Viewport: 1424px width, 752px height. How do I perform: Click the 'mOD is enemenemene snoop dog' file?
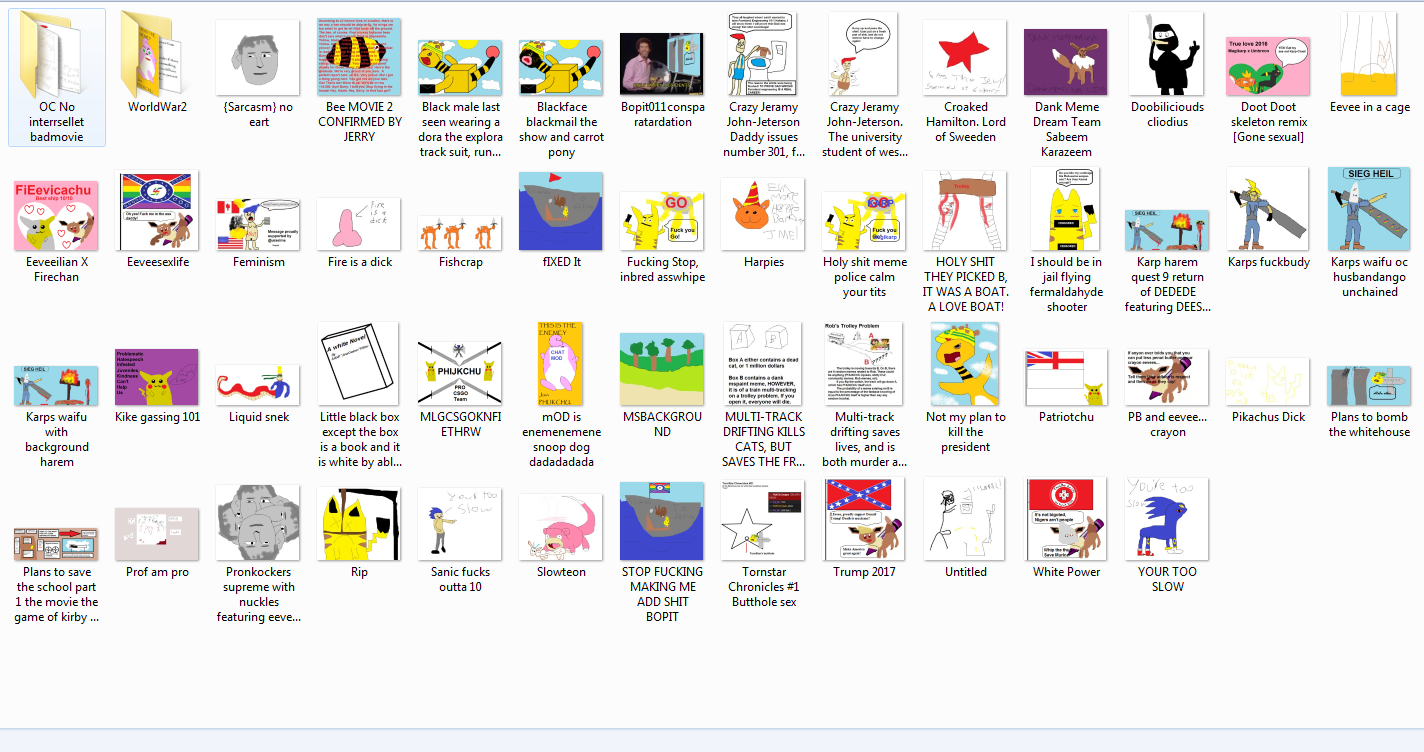561,395
